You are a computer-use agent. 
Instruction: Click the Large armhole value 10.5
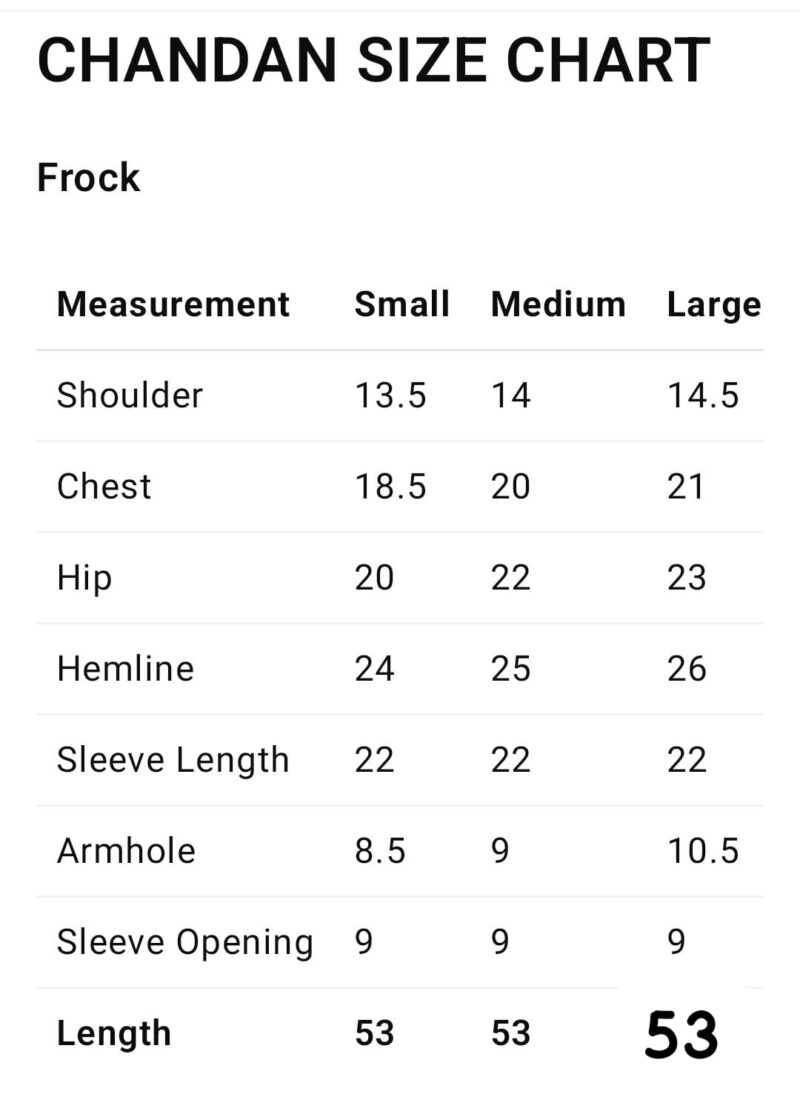[703, 851]
